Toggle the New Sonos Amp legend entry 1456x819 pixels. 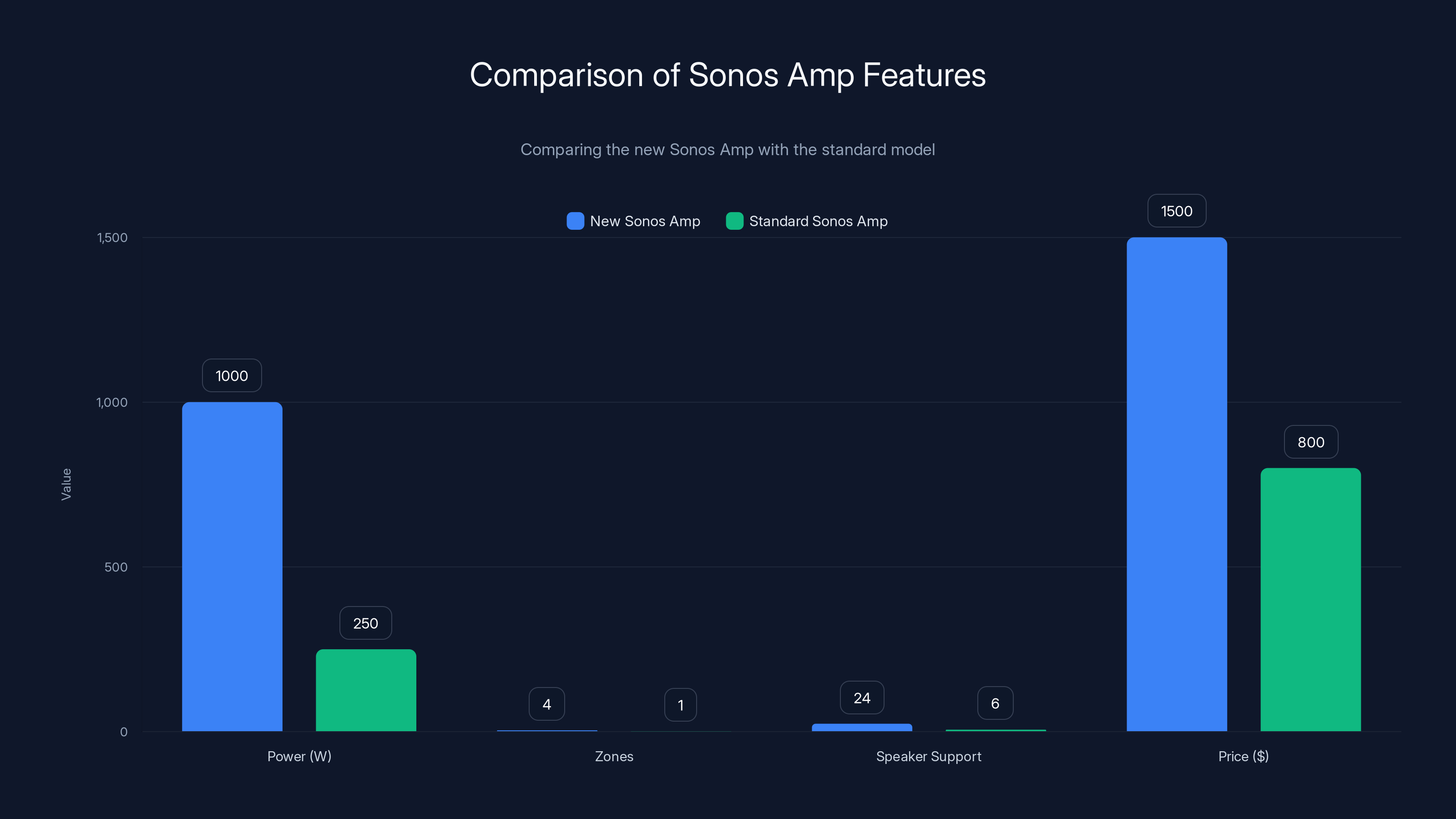click(634, 221)
